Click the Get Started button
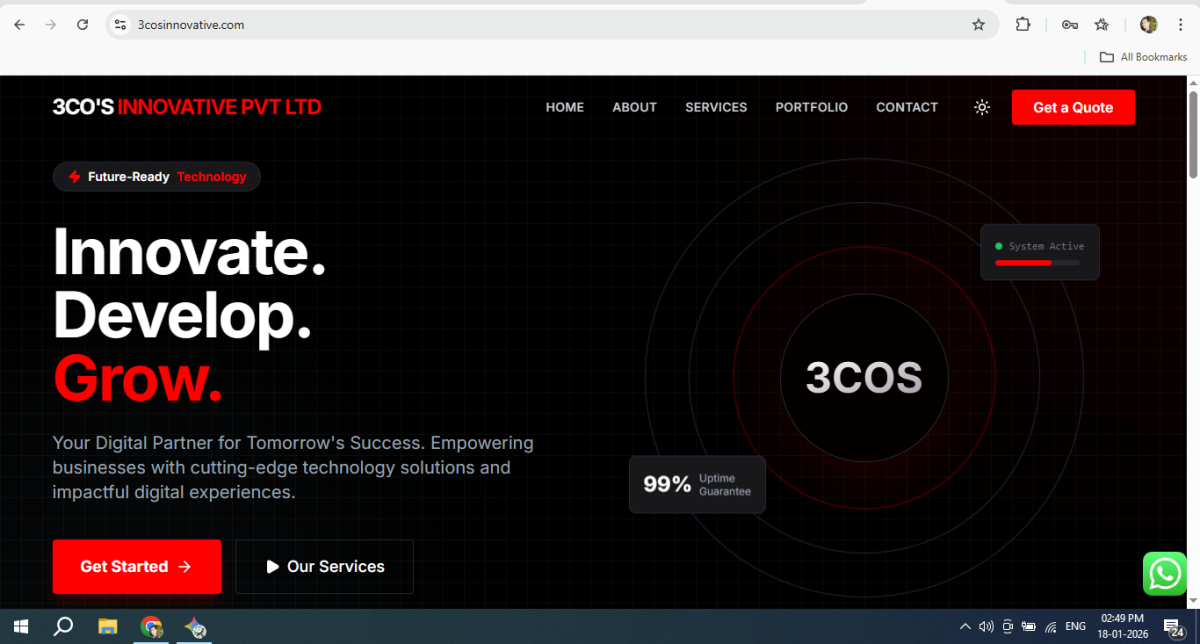Screen dimensions: 1200x644 coord(137,567)
